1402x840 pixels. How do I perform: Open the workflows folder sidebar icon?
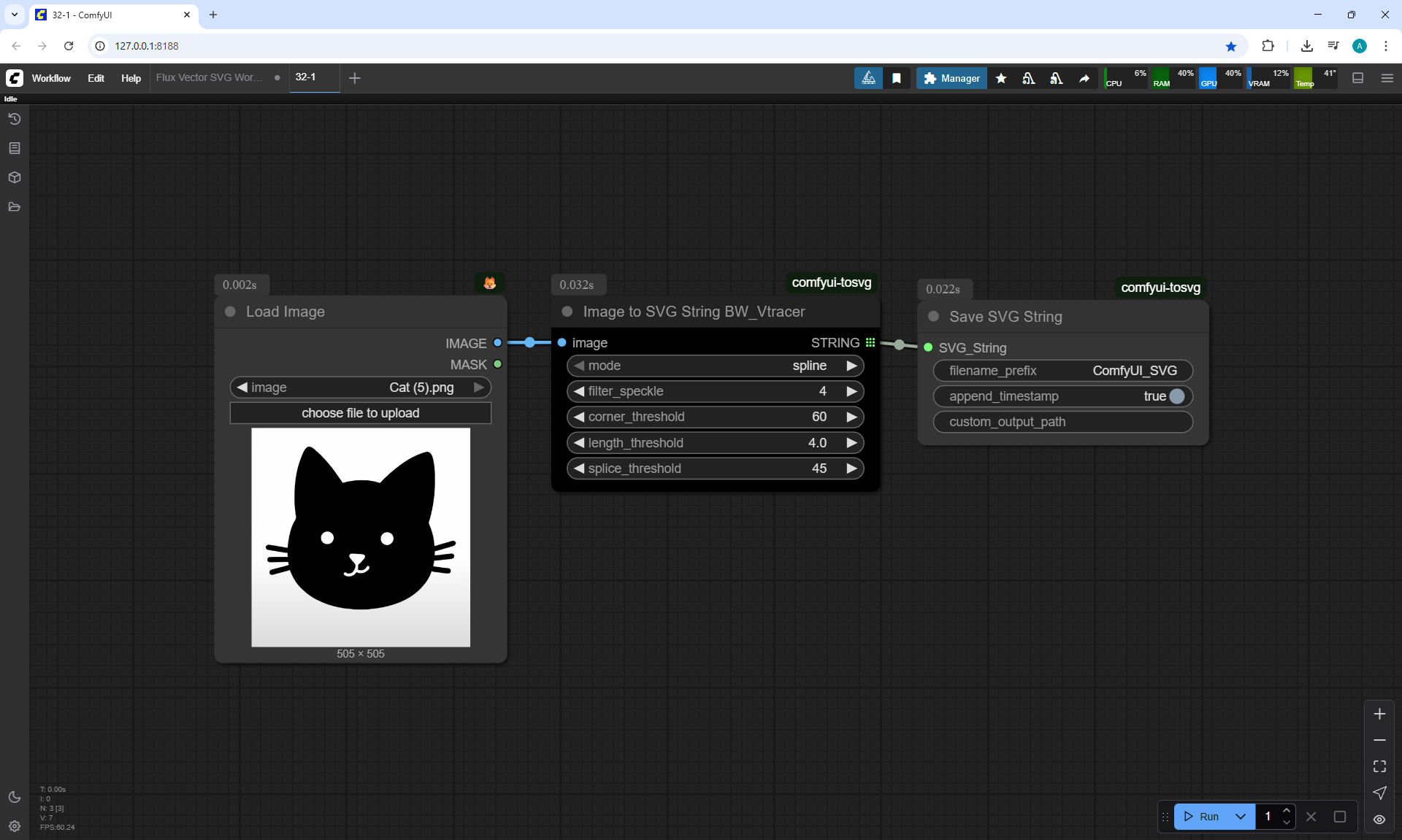15,207
